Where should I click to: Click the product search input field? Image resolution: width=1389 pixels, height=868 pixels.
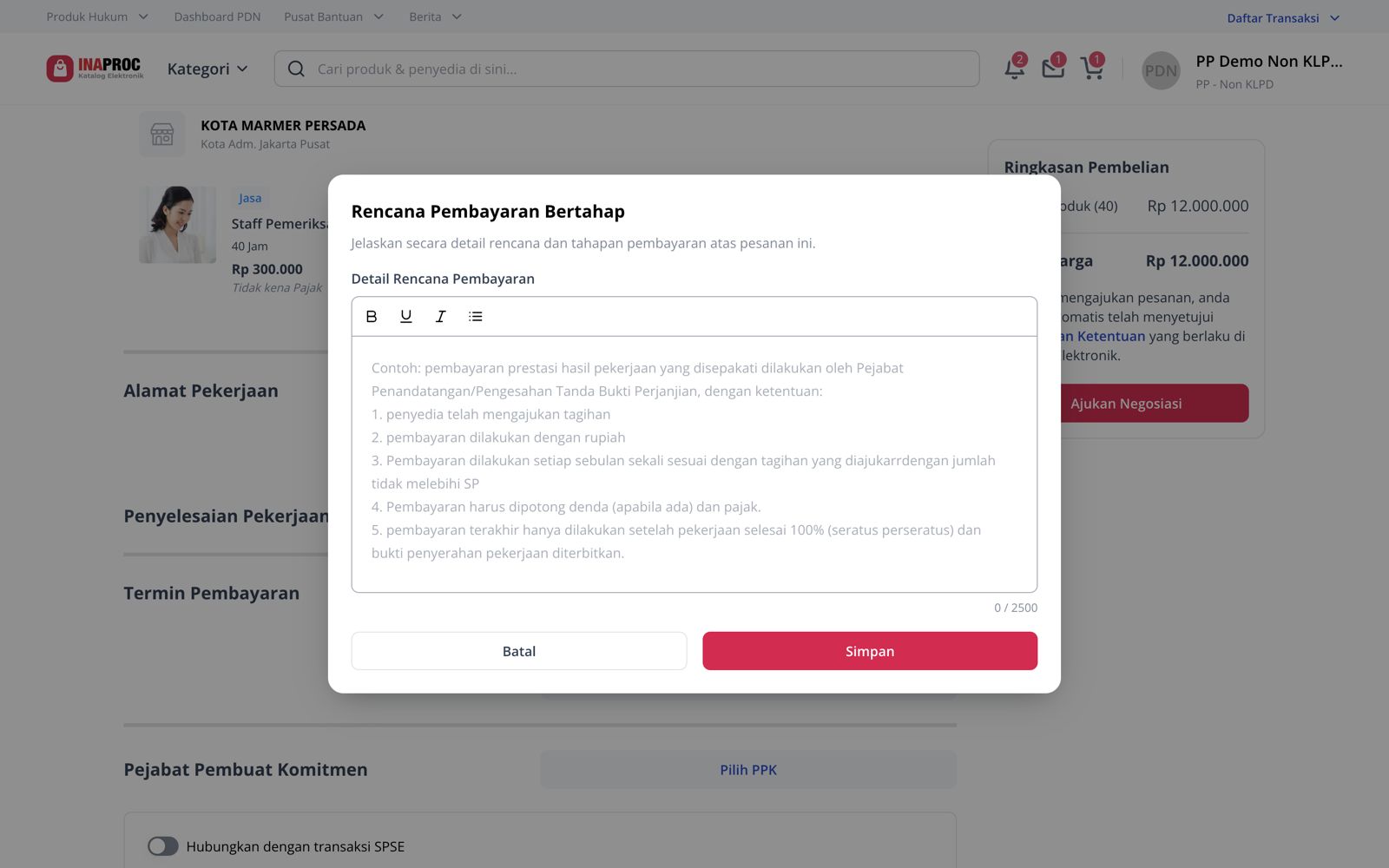coord(627,69)
